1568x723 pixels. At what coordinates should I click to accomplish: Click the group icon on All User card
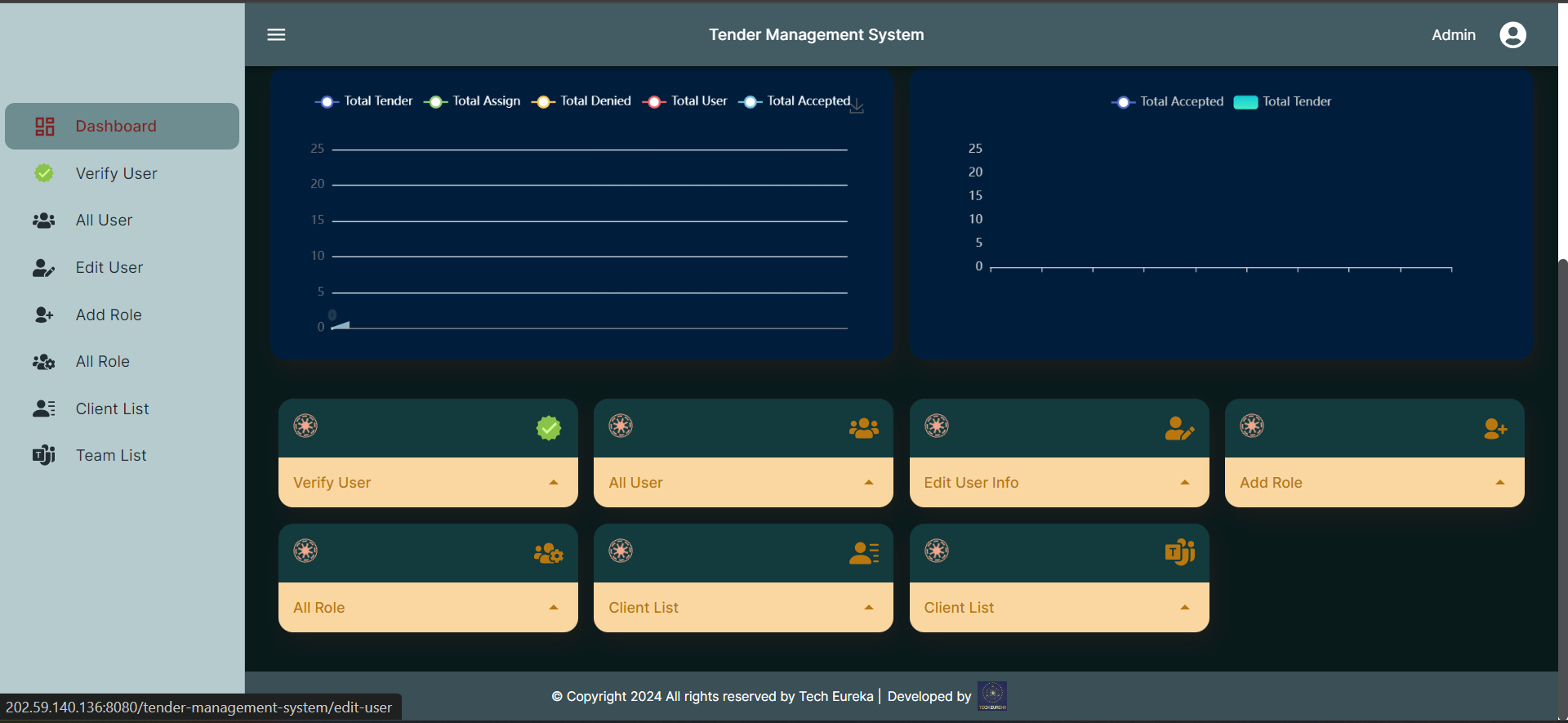(x=864, y=427)
